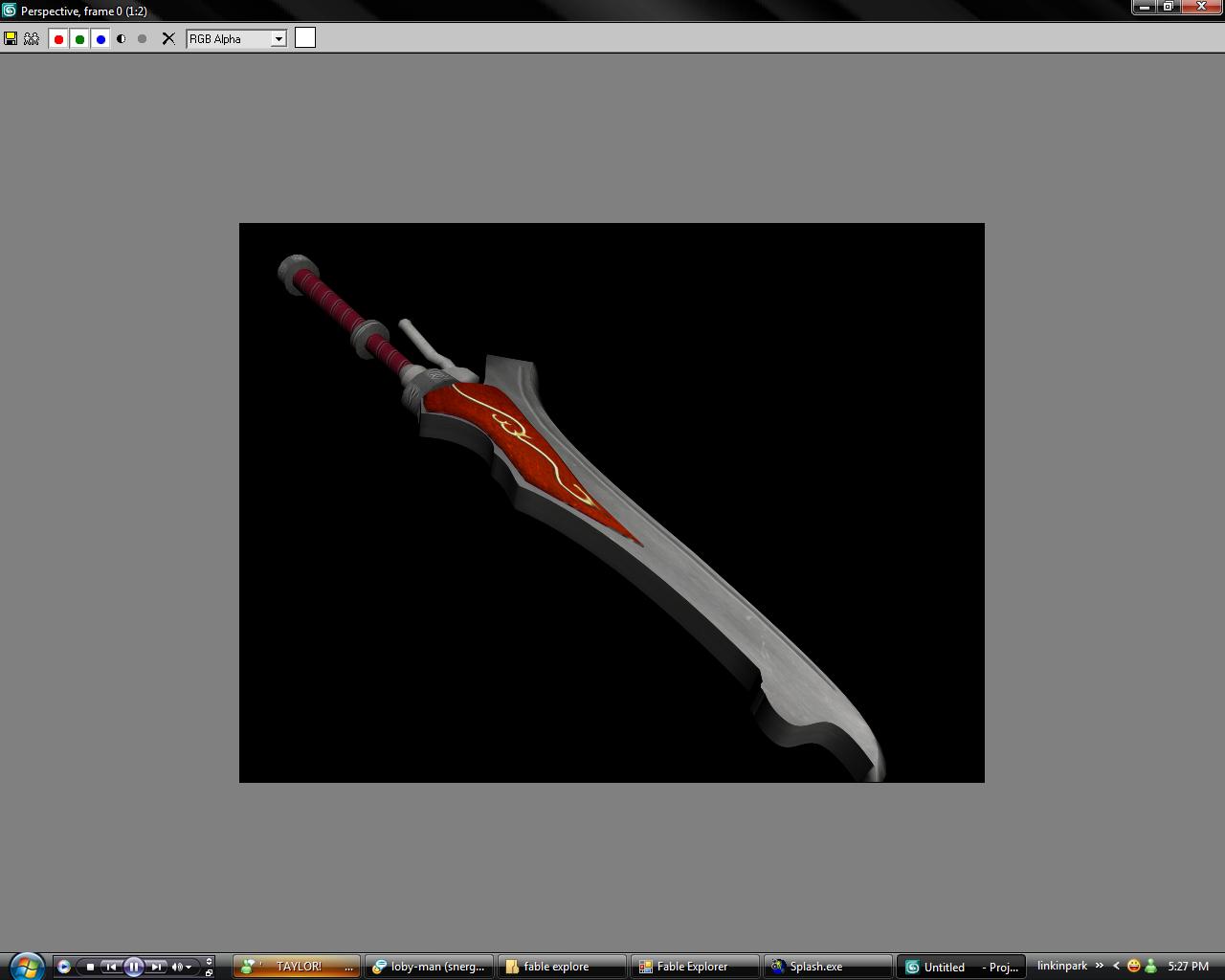
Task: Open the Windows Start menu orb
Action: point(26,967)
